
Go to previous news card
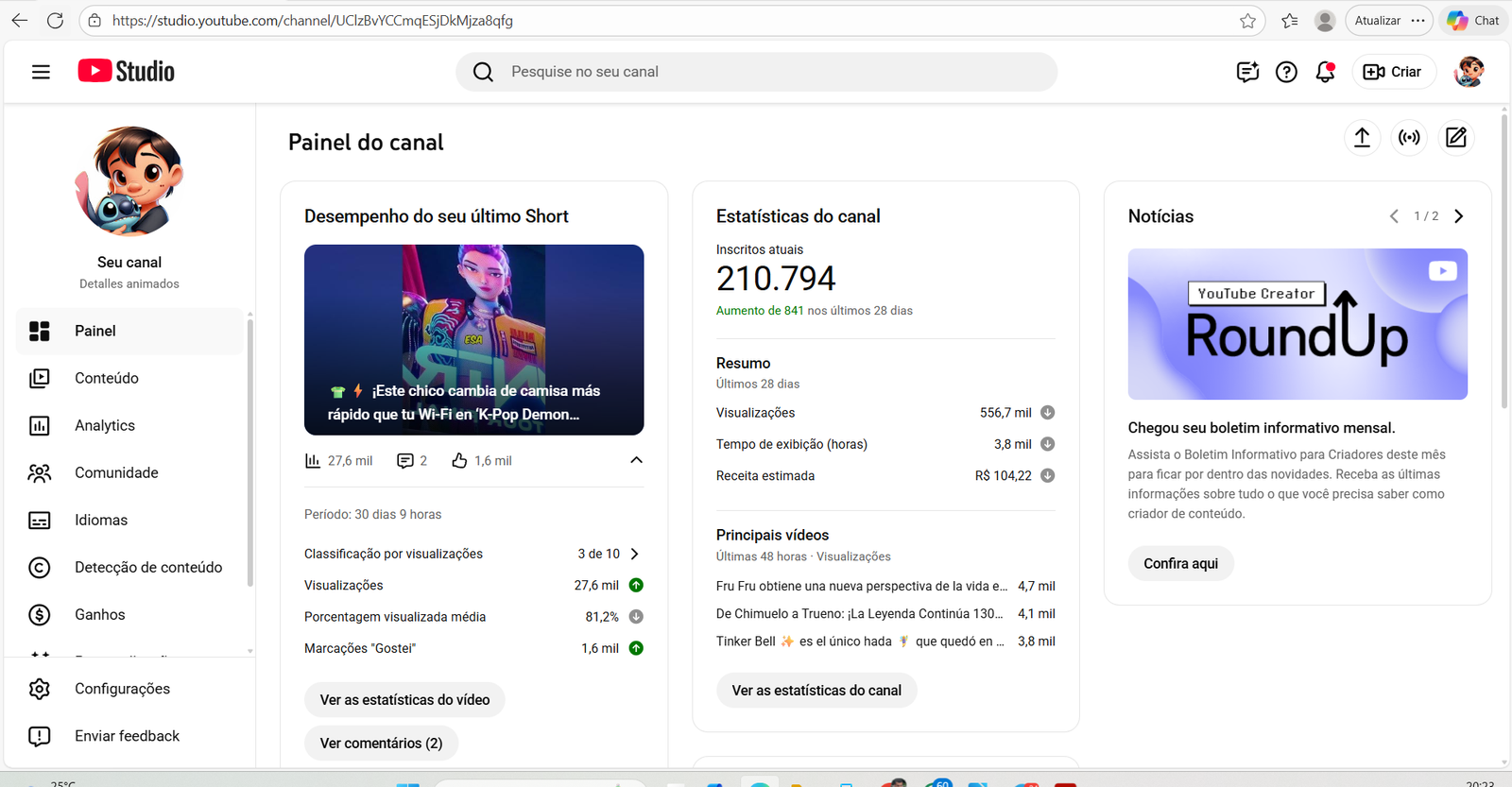click(x=1394, y=216)
